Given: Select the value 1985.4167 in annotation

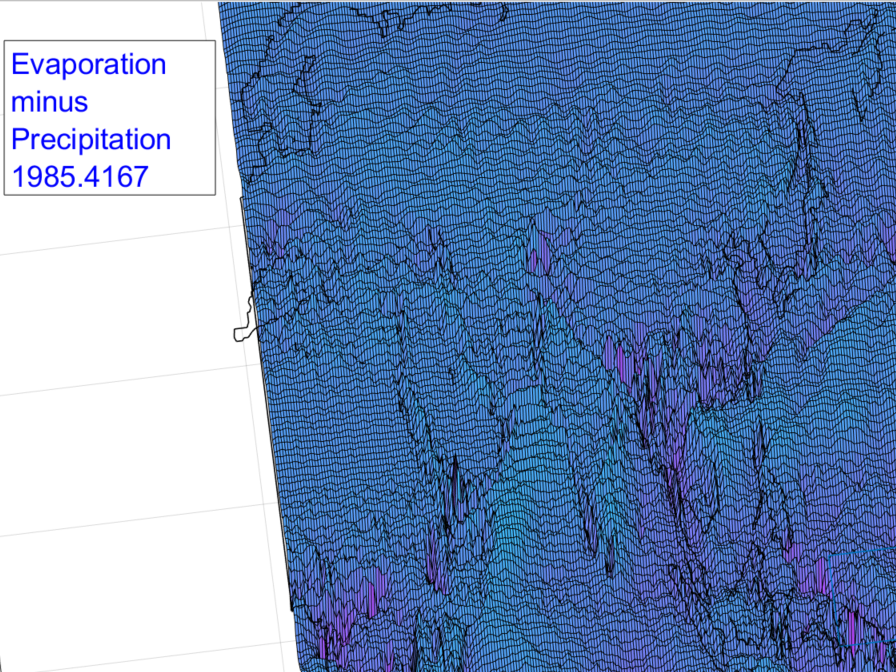Looking at the screenshot, I should (x=80, y=177).
